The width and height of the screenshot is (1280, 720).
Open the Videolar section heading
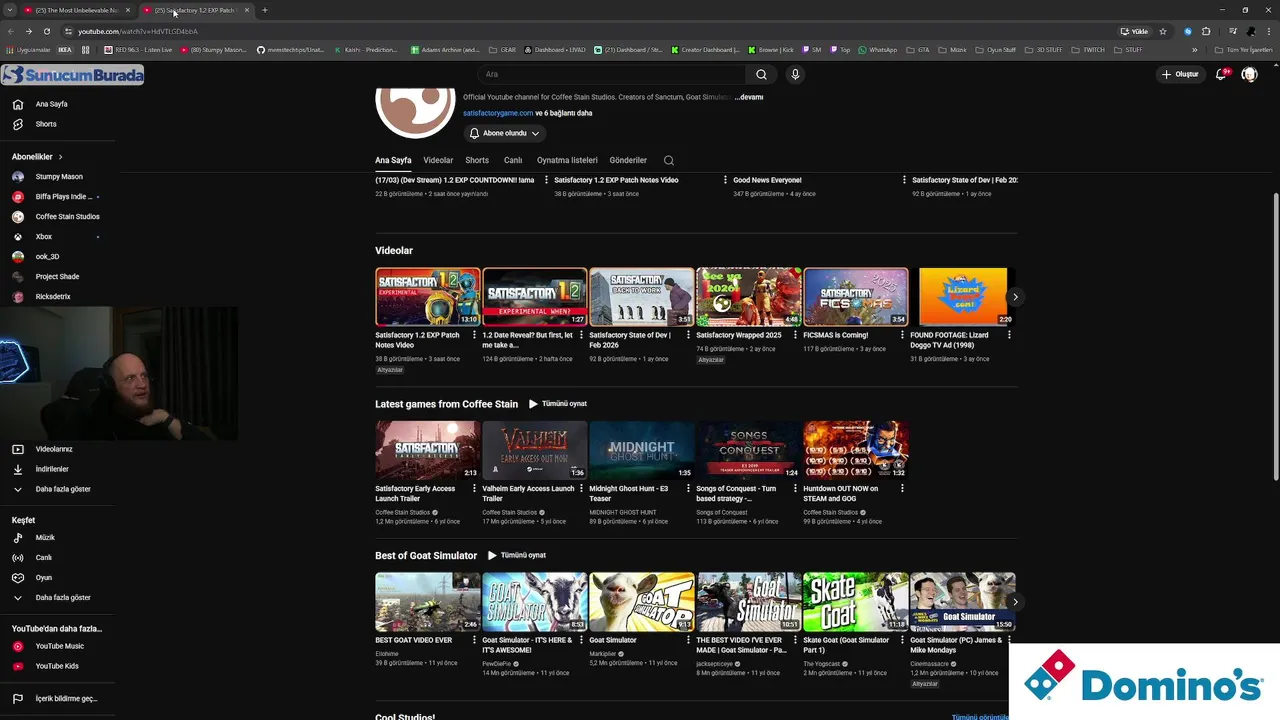(394, 250)
